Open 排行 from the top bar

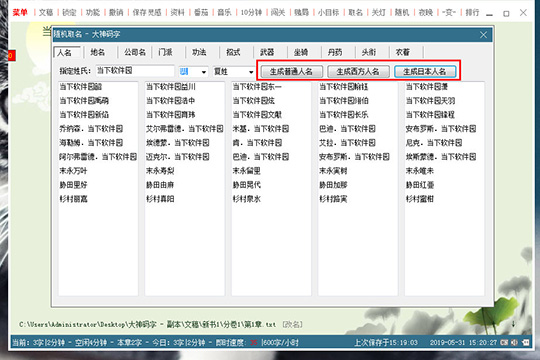tap(472, 12)
